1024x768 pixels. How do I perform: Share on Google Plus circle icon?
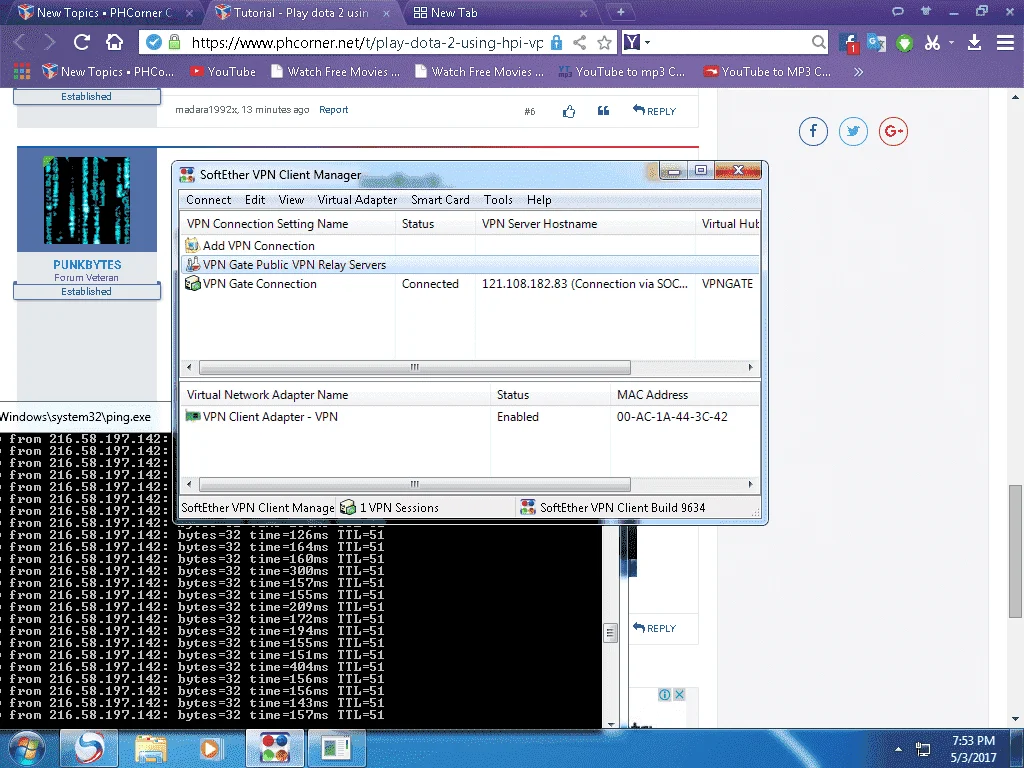click(893, 131)
